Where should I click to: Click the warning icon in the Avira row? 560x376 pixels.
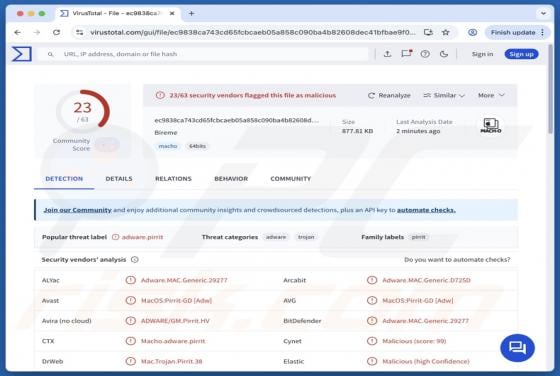[x=131, y=321]
